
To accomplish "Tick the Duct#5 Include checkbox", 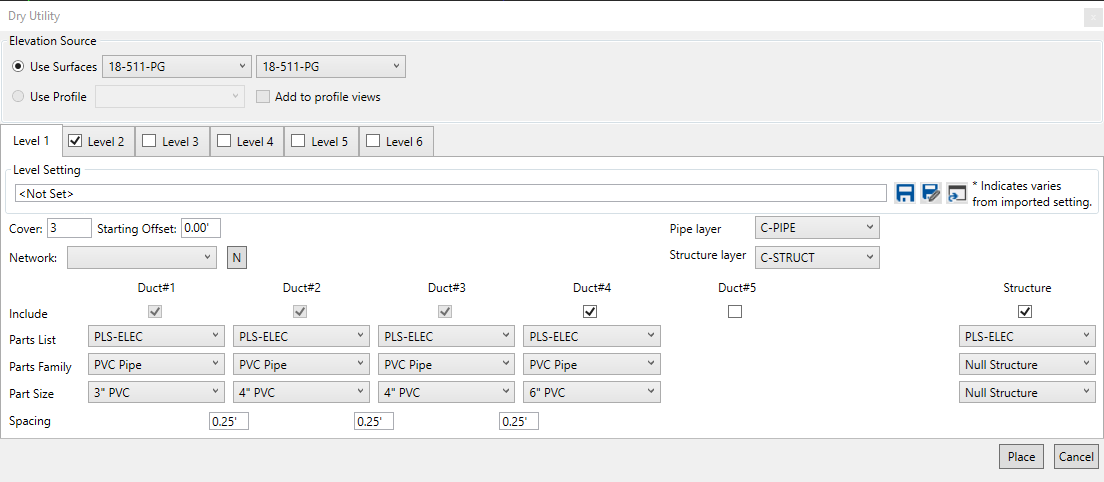I will pos(735,312).
